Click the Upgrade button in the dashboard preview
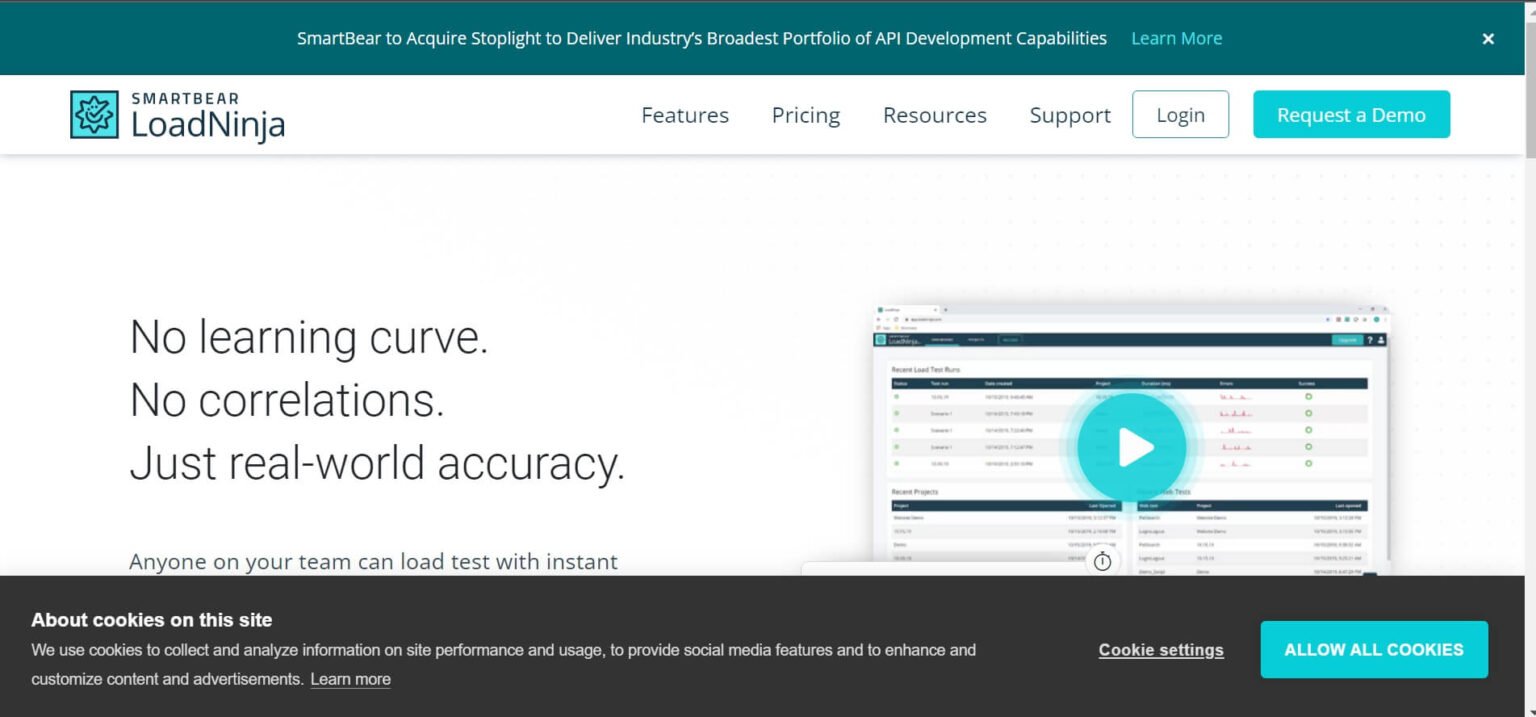 coord(1347,340)
